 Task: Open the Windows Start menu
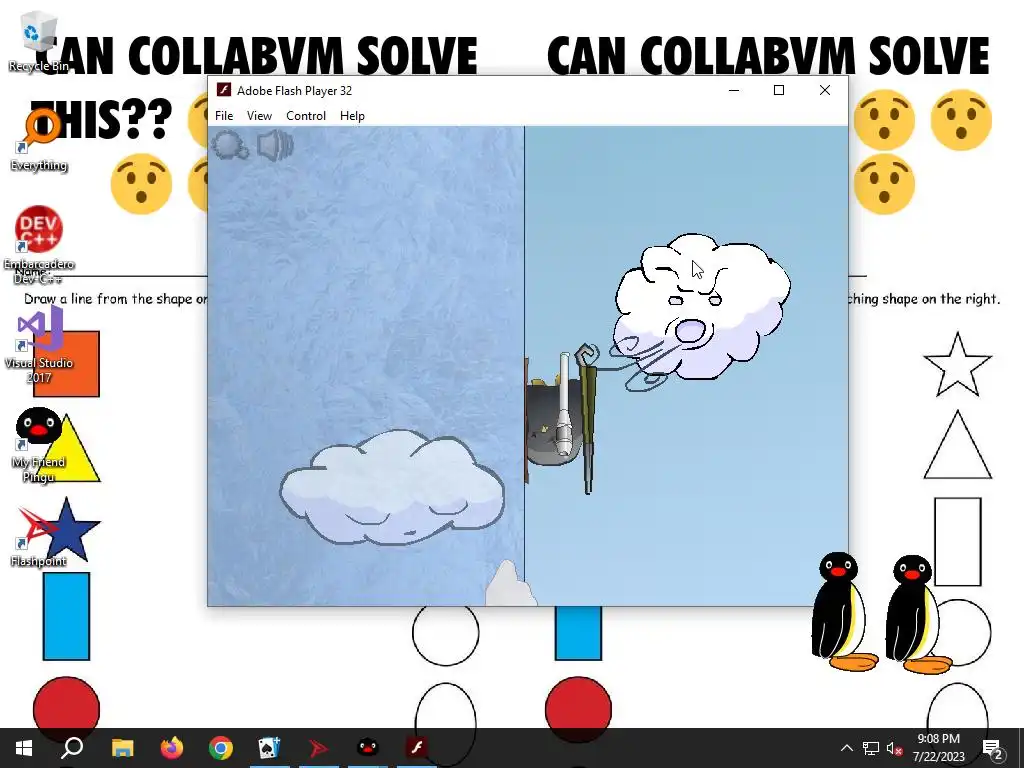(24, 748)
